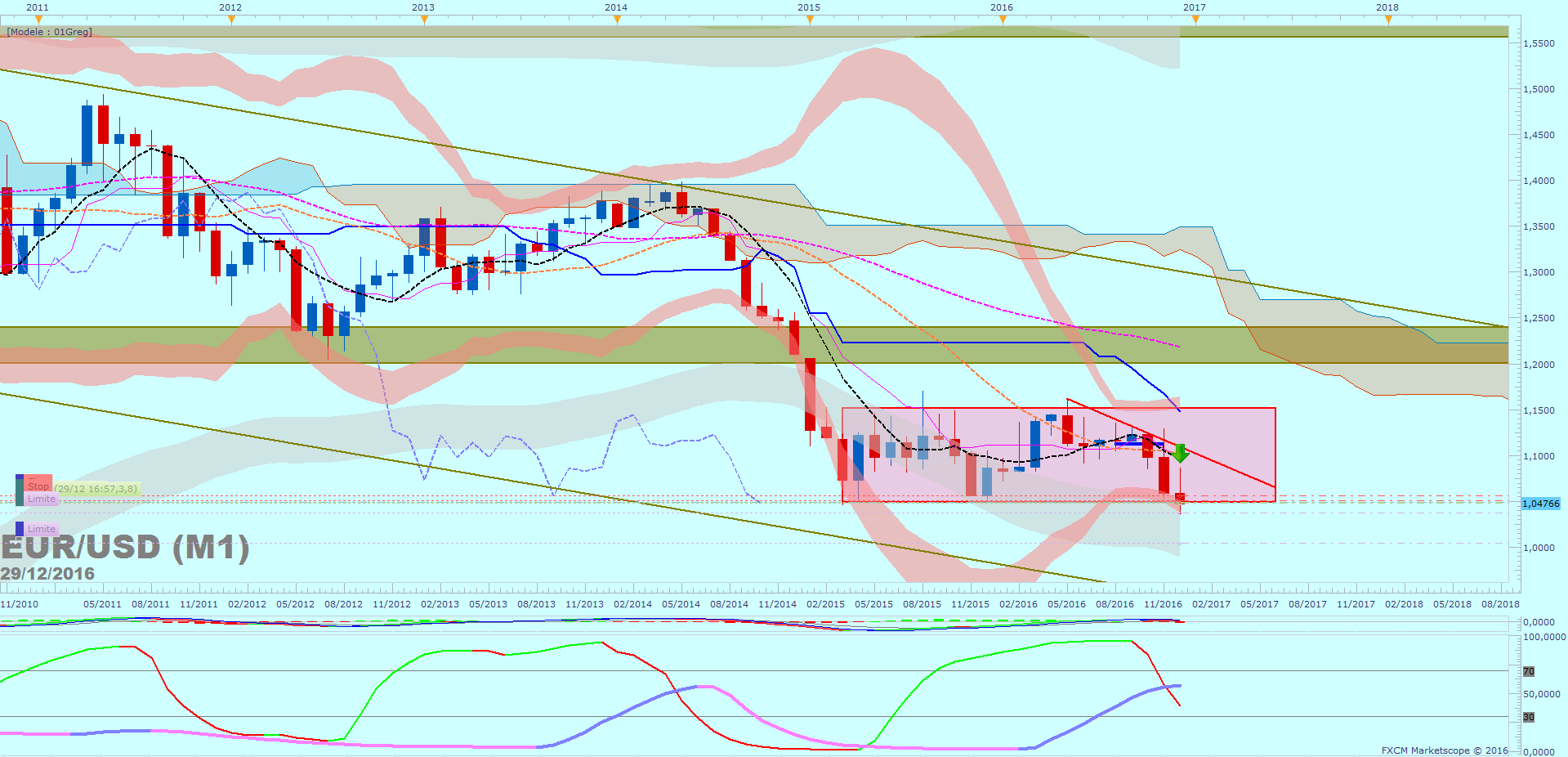The height and width of the screenshot is (757, 1568).
Task: Click the EUR/USD (M1) chart title
Action: [124, 548]
